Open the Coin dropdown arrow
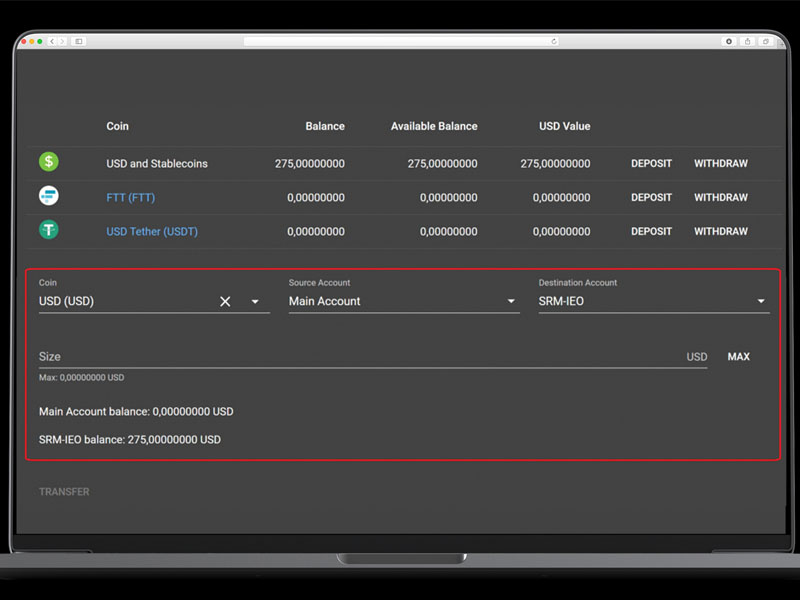 coord(255,302)
